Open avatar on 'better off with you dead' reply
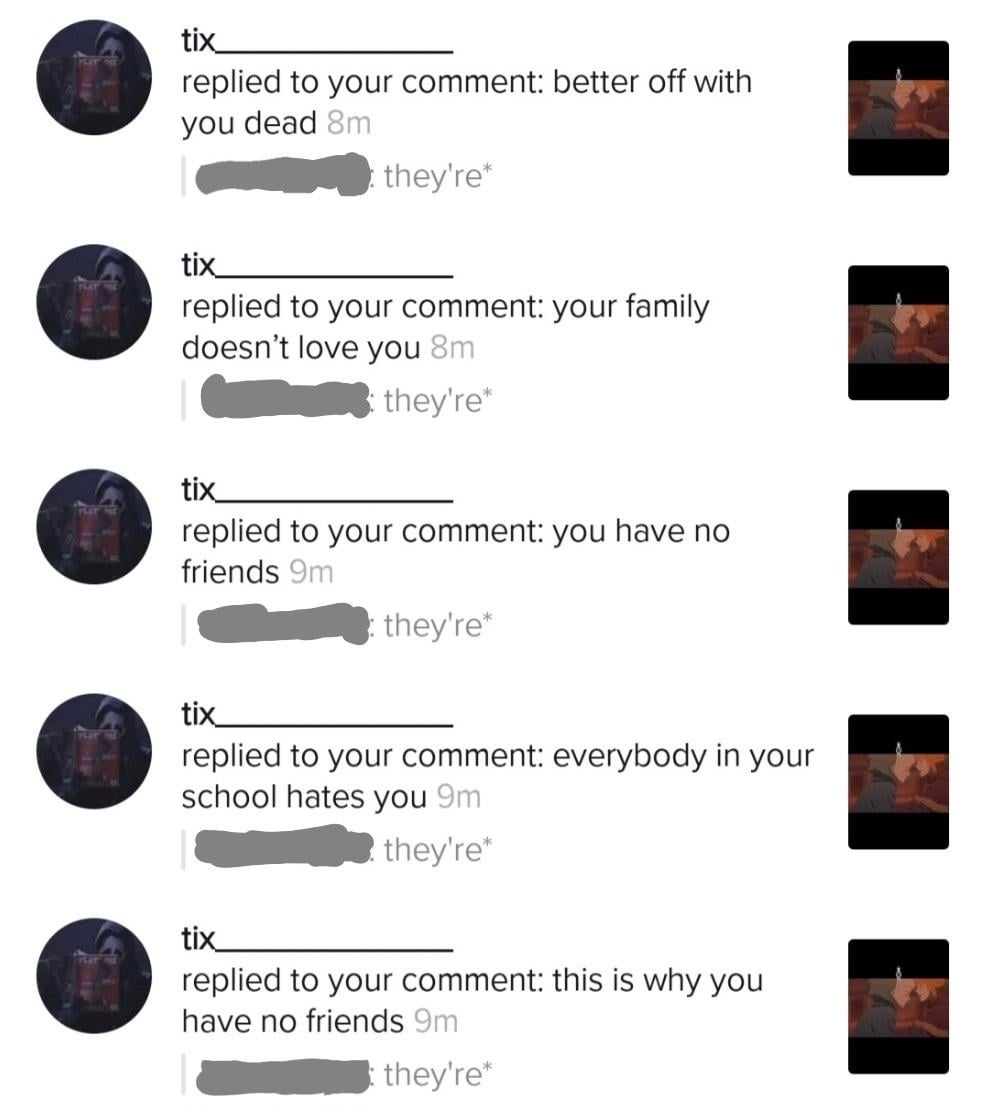 pos(94,78)
